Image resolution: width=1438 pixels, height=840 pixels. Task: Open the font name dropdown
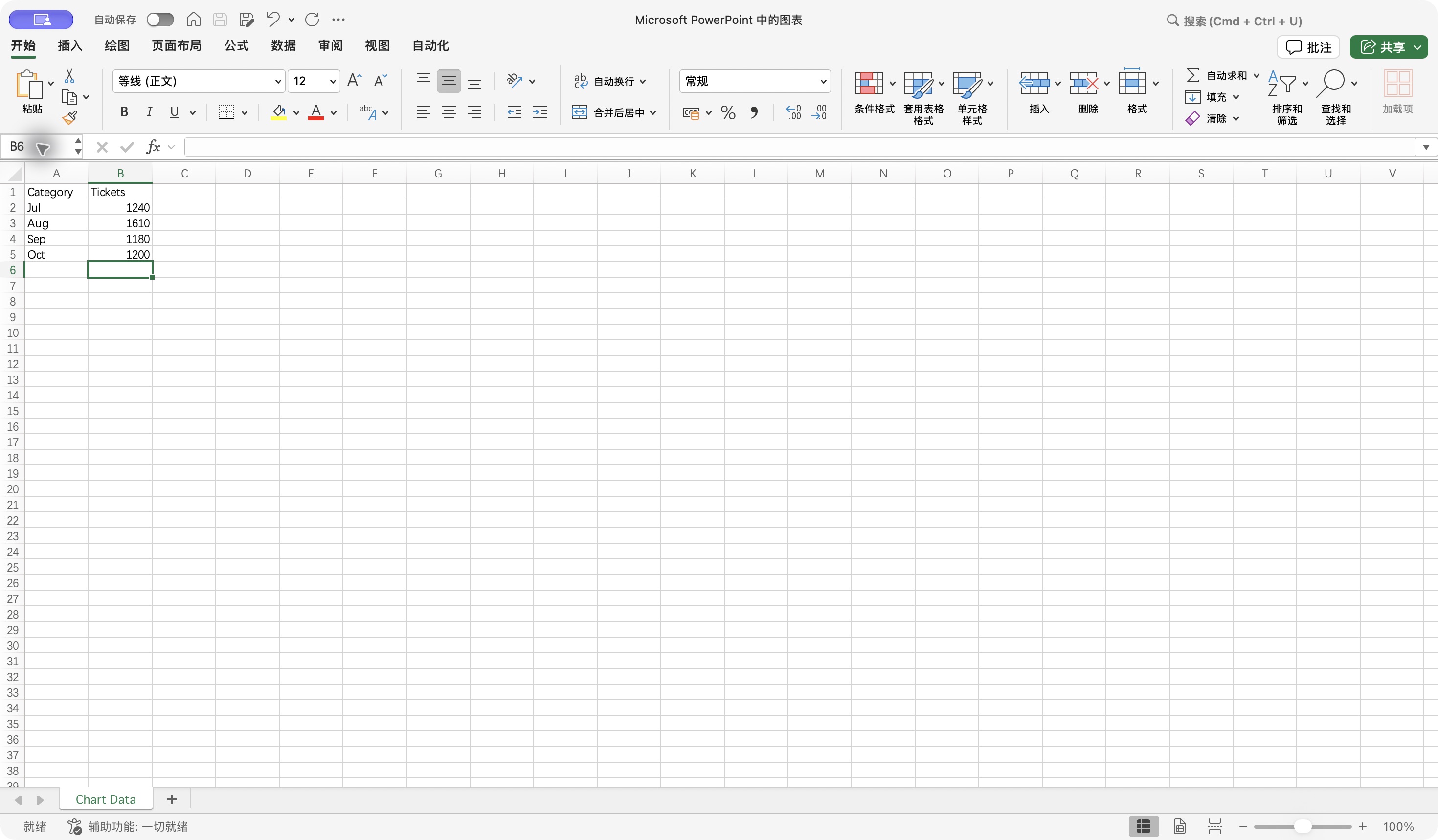[x=278, y=81]
